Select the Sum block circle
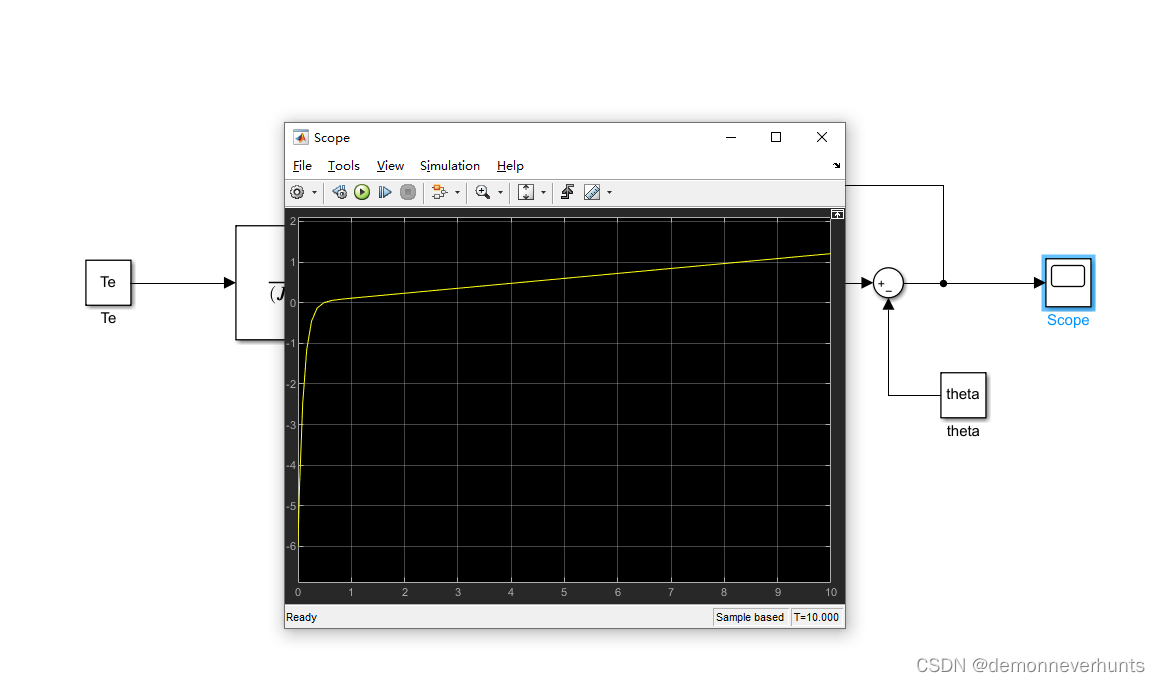The image size is (1160, 682). pos(888,283)
